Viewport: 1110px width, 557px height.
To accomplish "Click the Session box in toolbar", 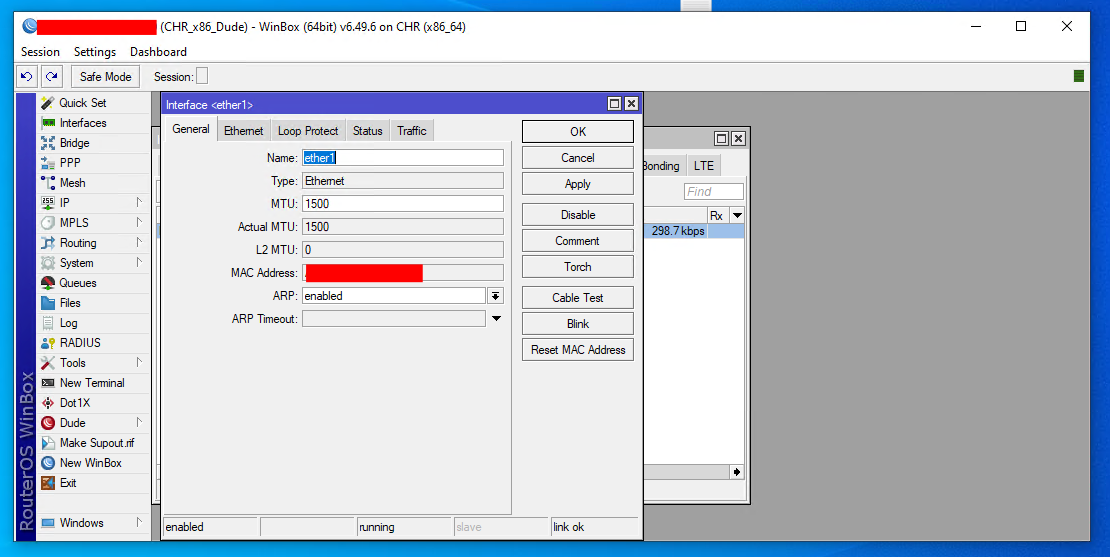I will (202, 76).
